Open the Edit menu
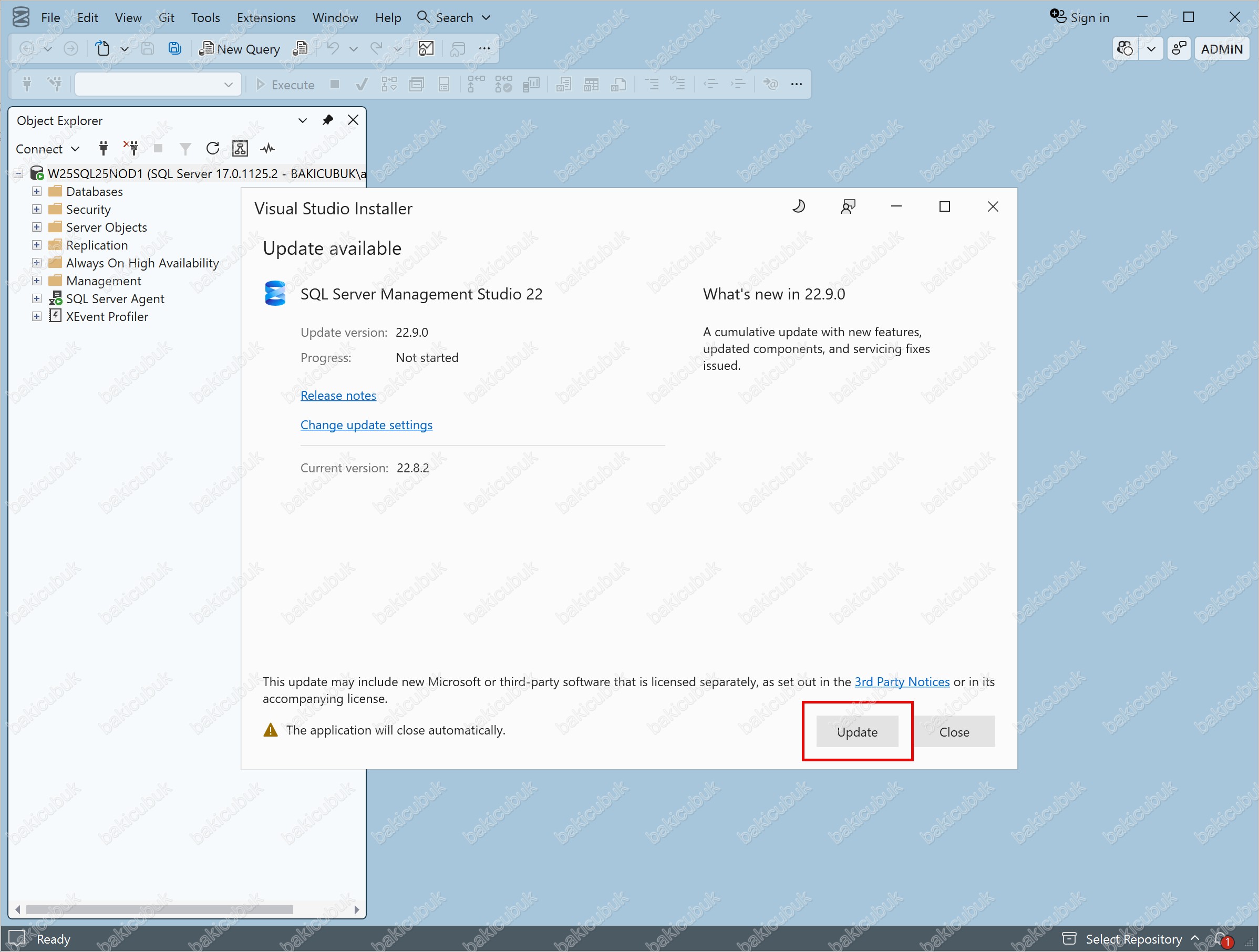Image resolution: width=1259 pixels, height=952 pixels. click(88, 18)
